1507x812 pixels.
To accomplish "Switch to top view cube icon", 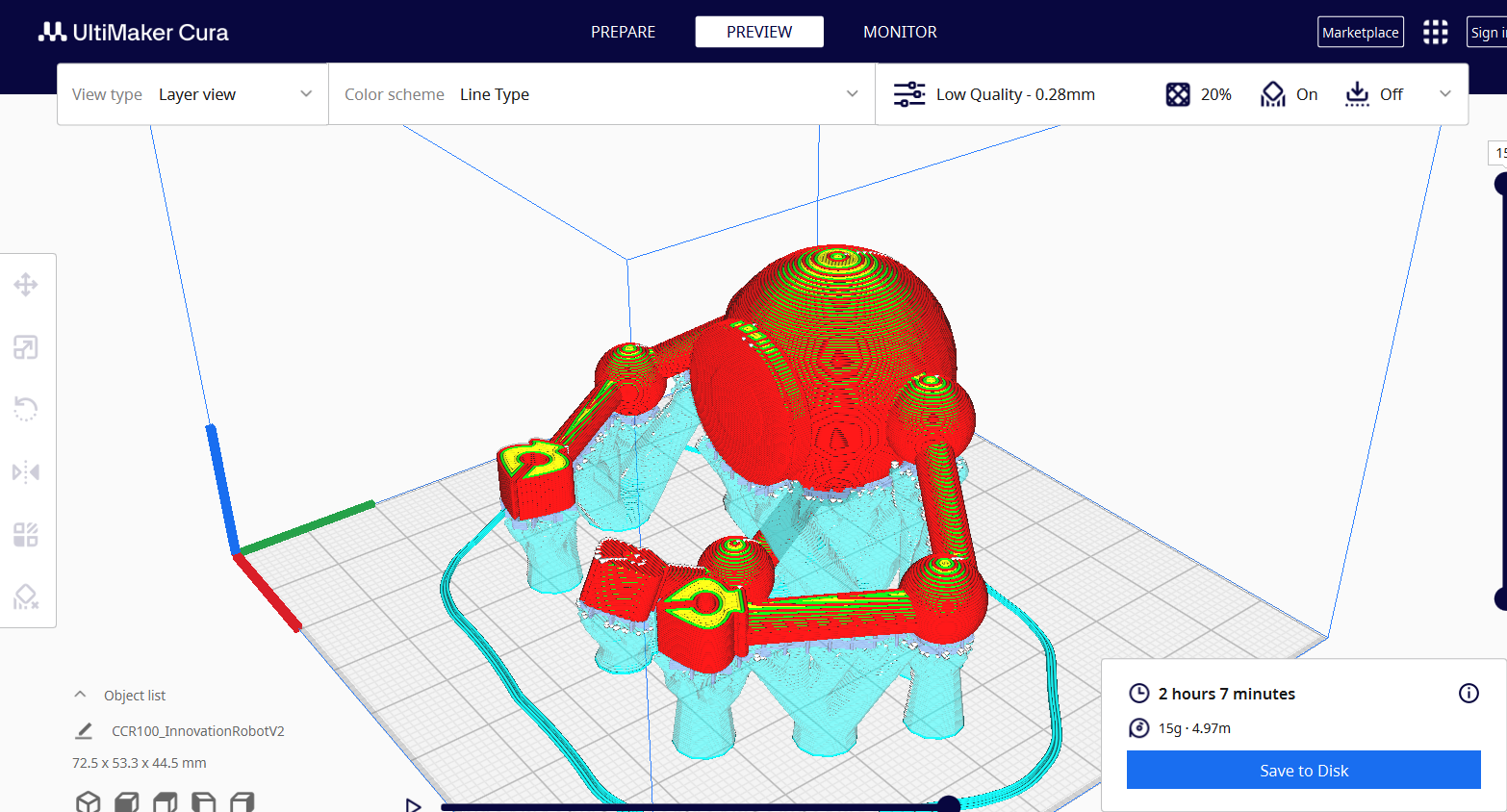I will (x=166, y=801).
